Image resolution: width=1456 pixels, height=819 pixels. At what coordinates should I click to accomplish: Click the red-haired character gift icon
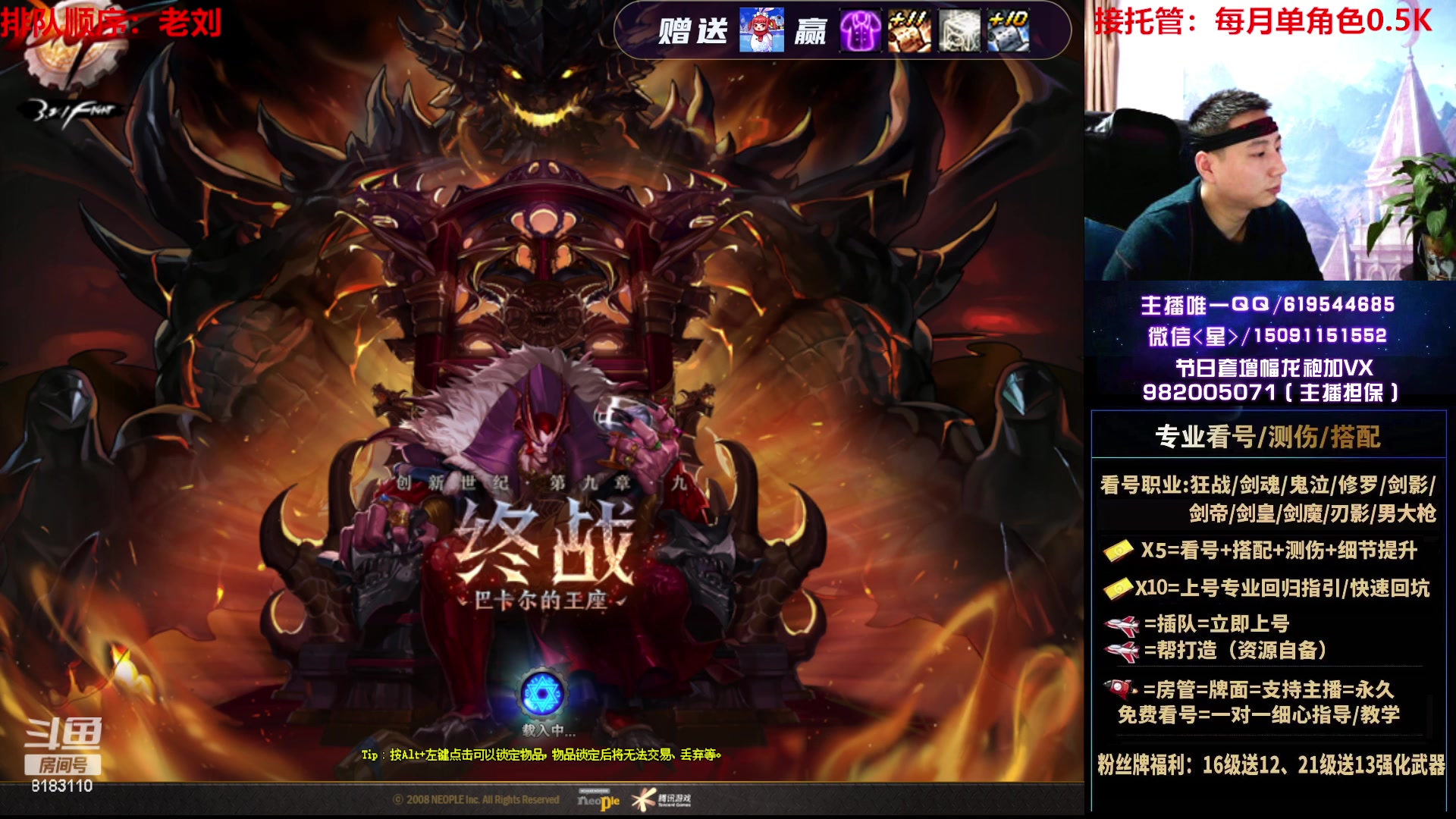point(761,30)
